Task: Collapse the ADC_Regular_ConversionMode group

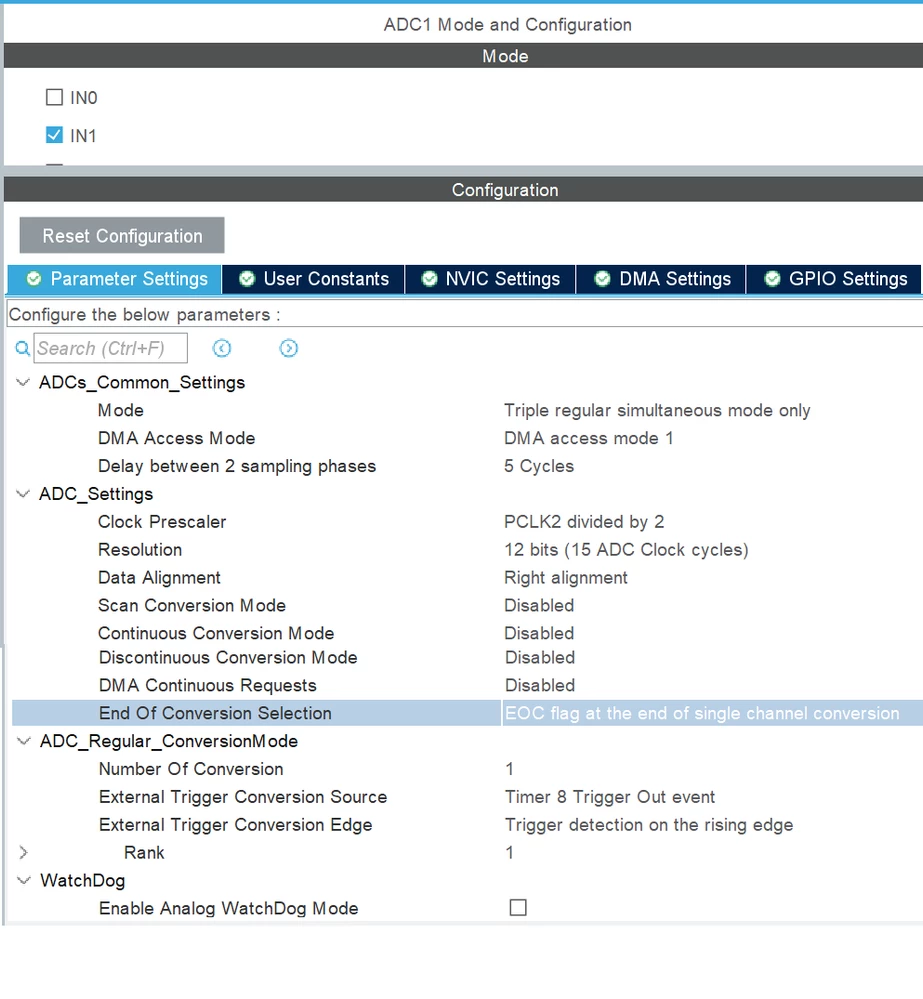Action: click(x=24, y=741)
